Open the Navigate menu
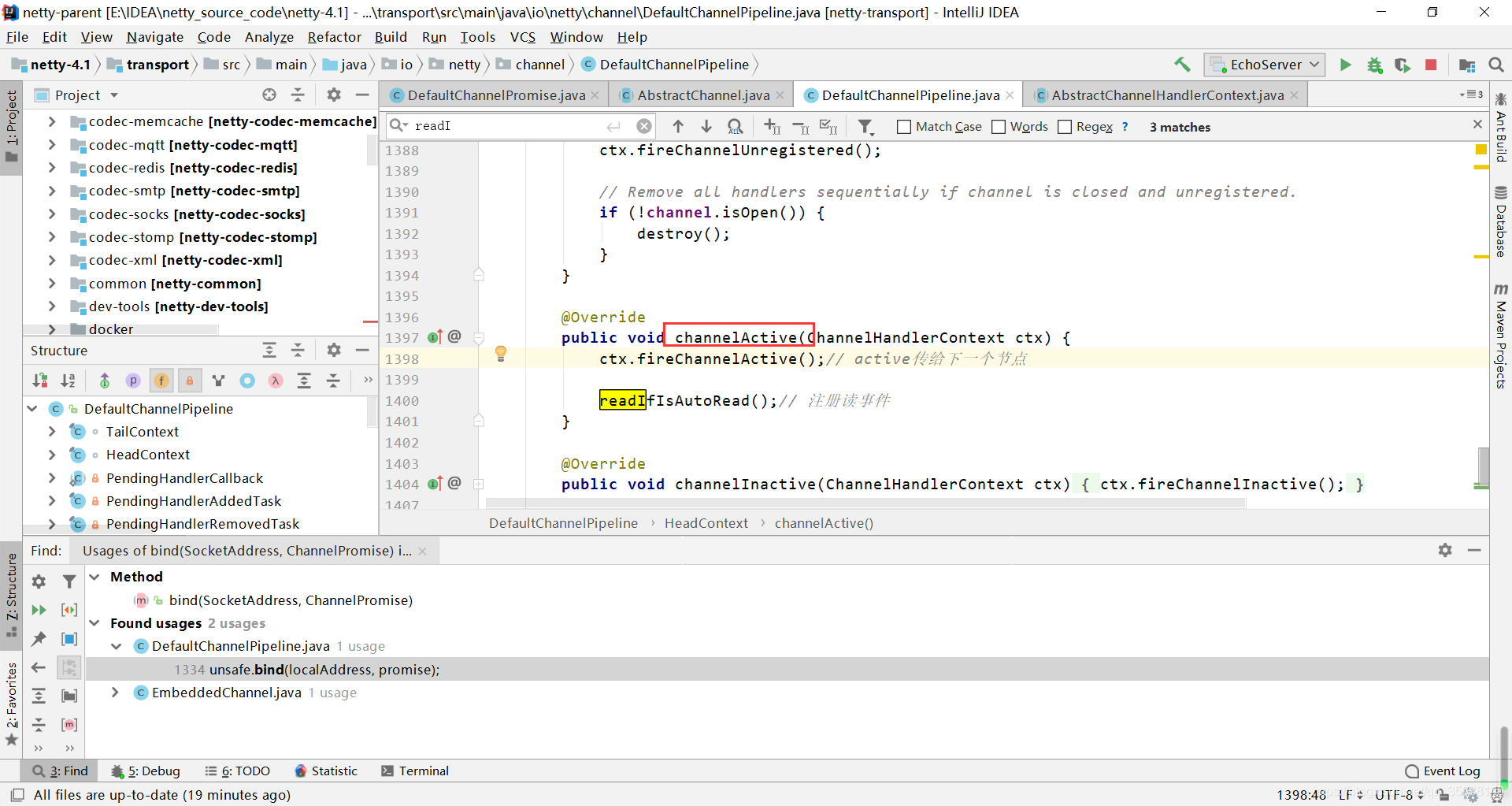The image size is (1512, 806). (154, 37)
